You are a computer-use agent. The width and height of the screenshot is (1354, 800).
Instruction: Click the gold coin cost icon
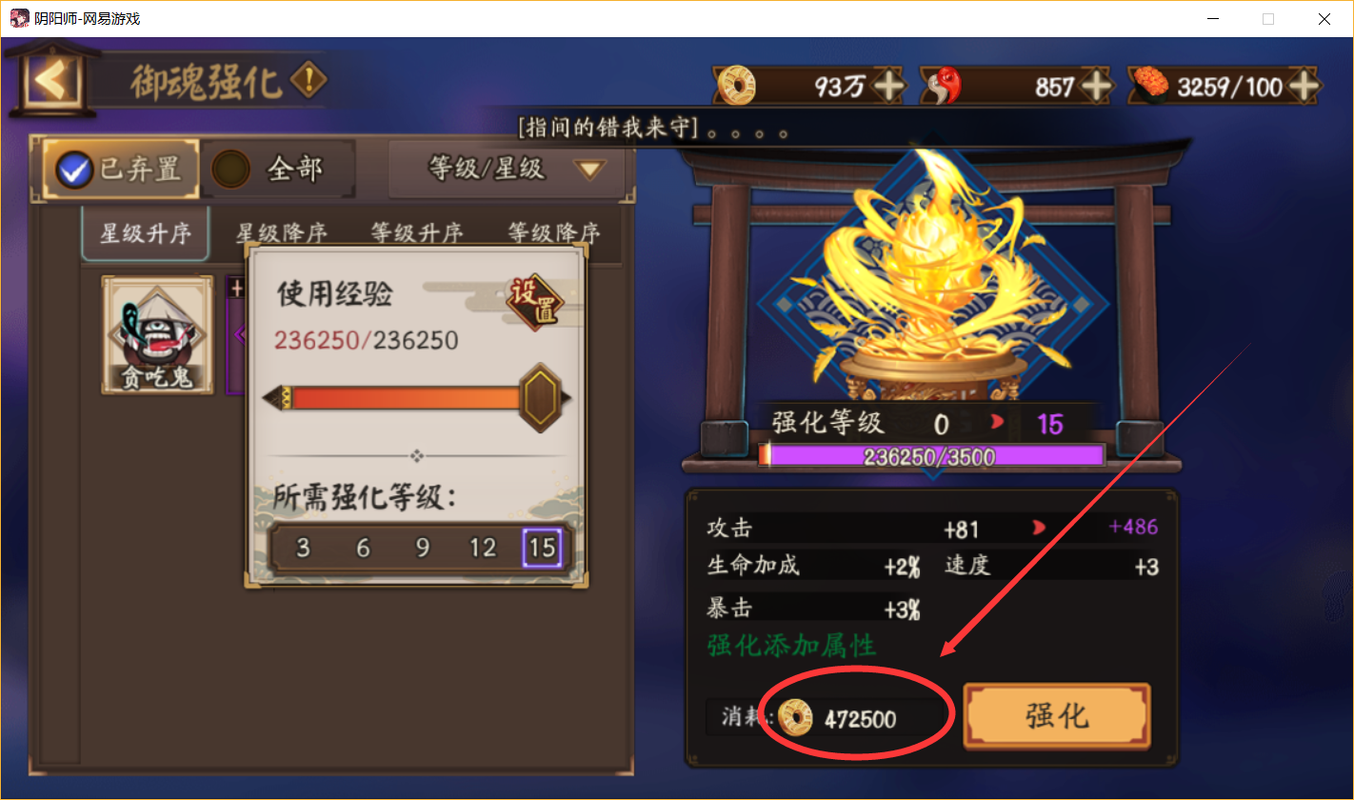(x=796, y=717)
